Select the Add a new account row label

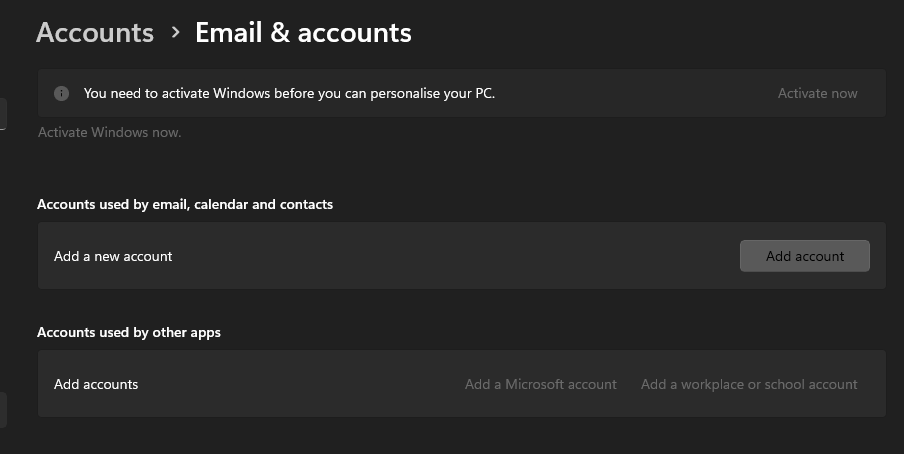point(113,256)
